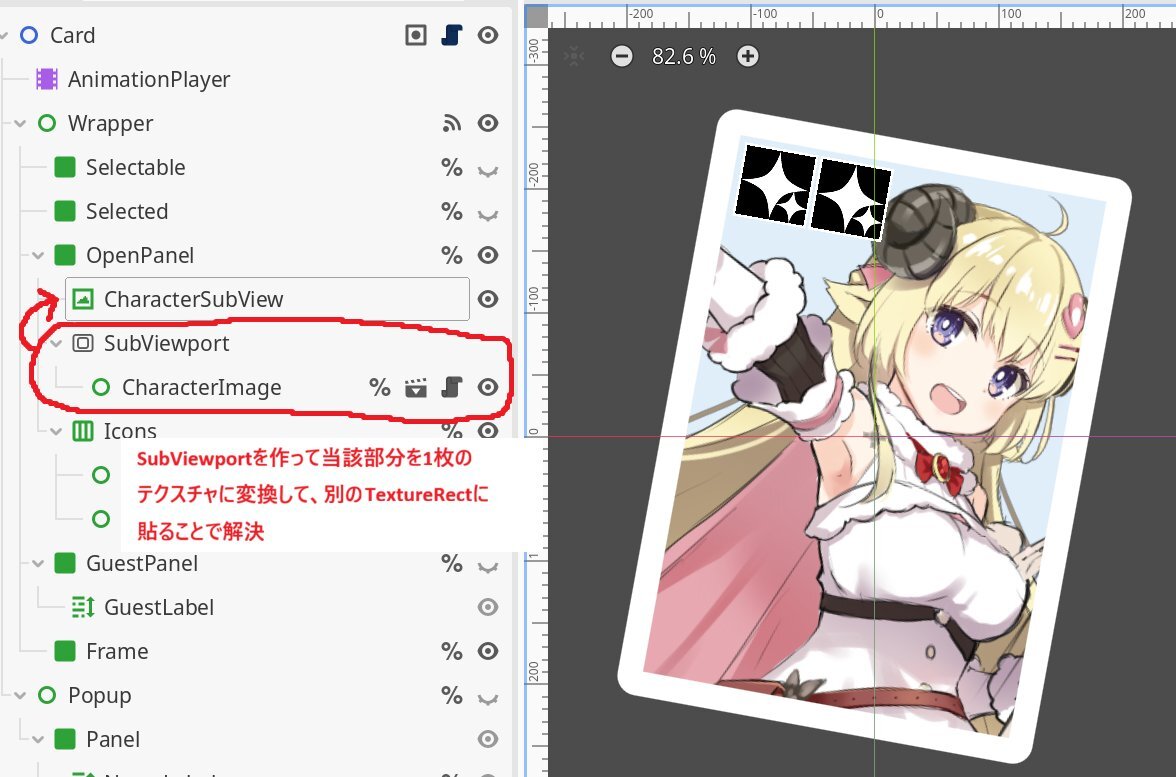Show the hidden Selected node
Viewport: 1176px width, 777px height.
488,215
